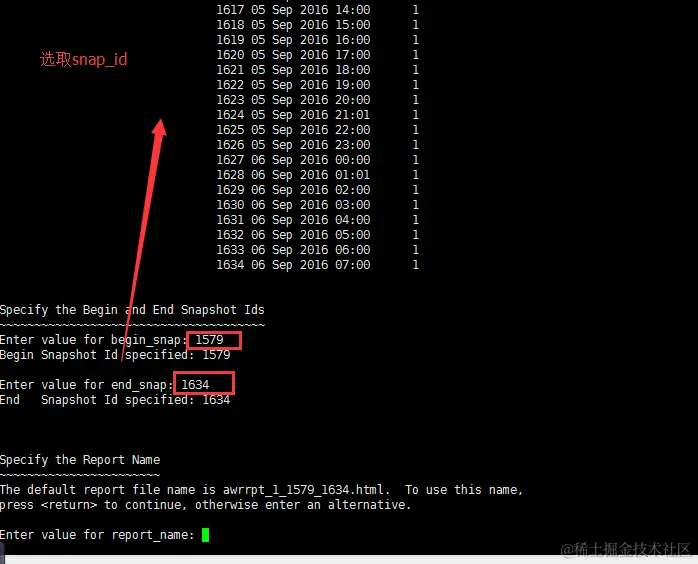Click snapshot row 1633 06 Sep 2016 06:00
This screenshot has height=564, width=698.
pos(317,250)
